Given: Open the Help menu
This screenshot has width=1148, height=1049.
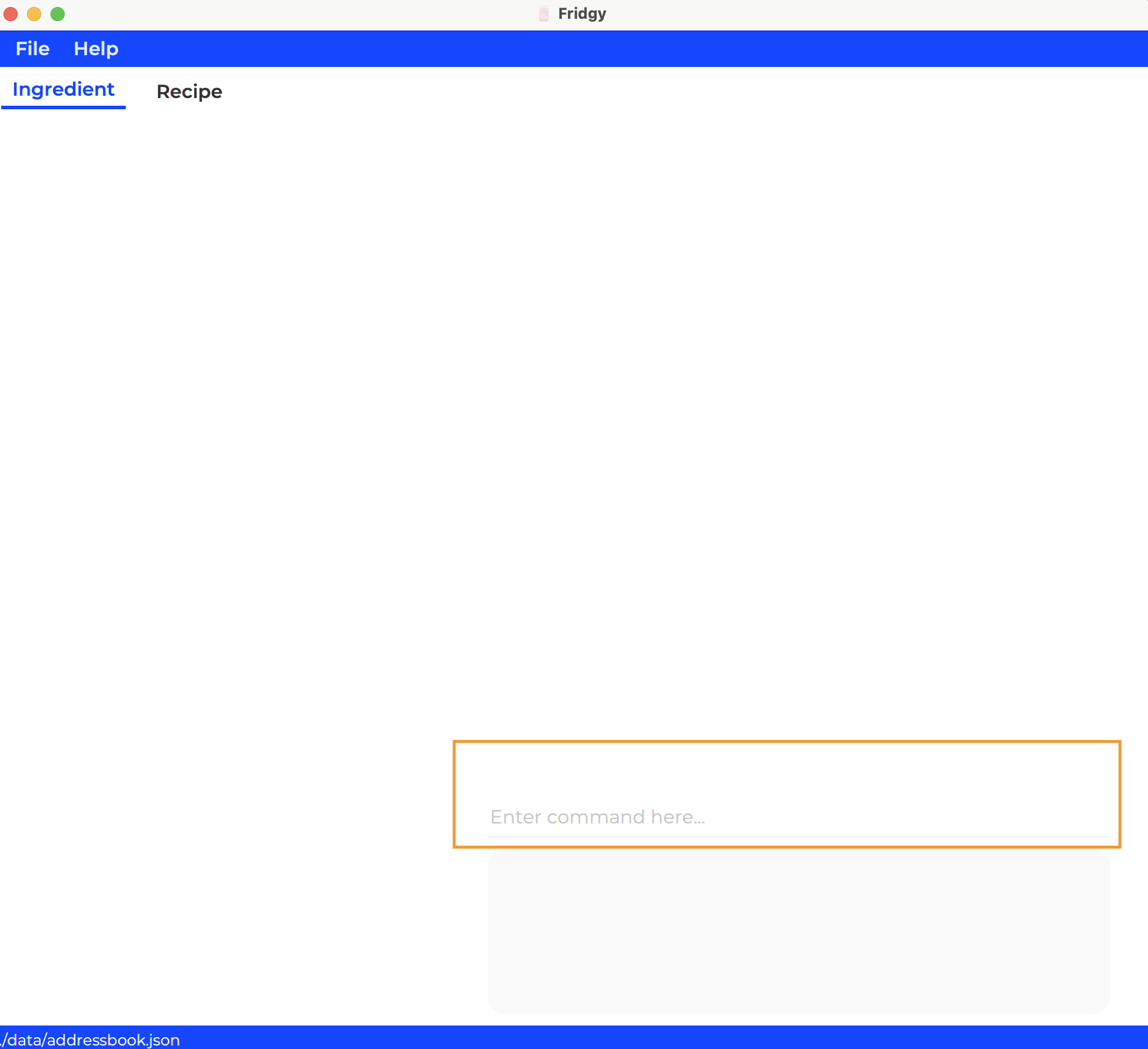Looking at the screenshot, I should tap(96, 49).
